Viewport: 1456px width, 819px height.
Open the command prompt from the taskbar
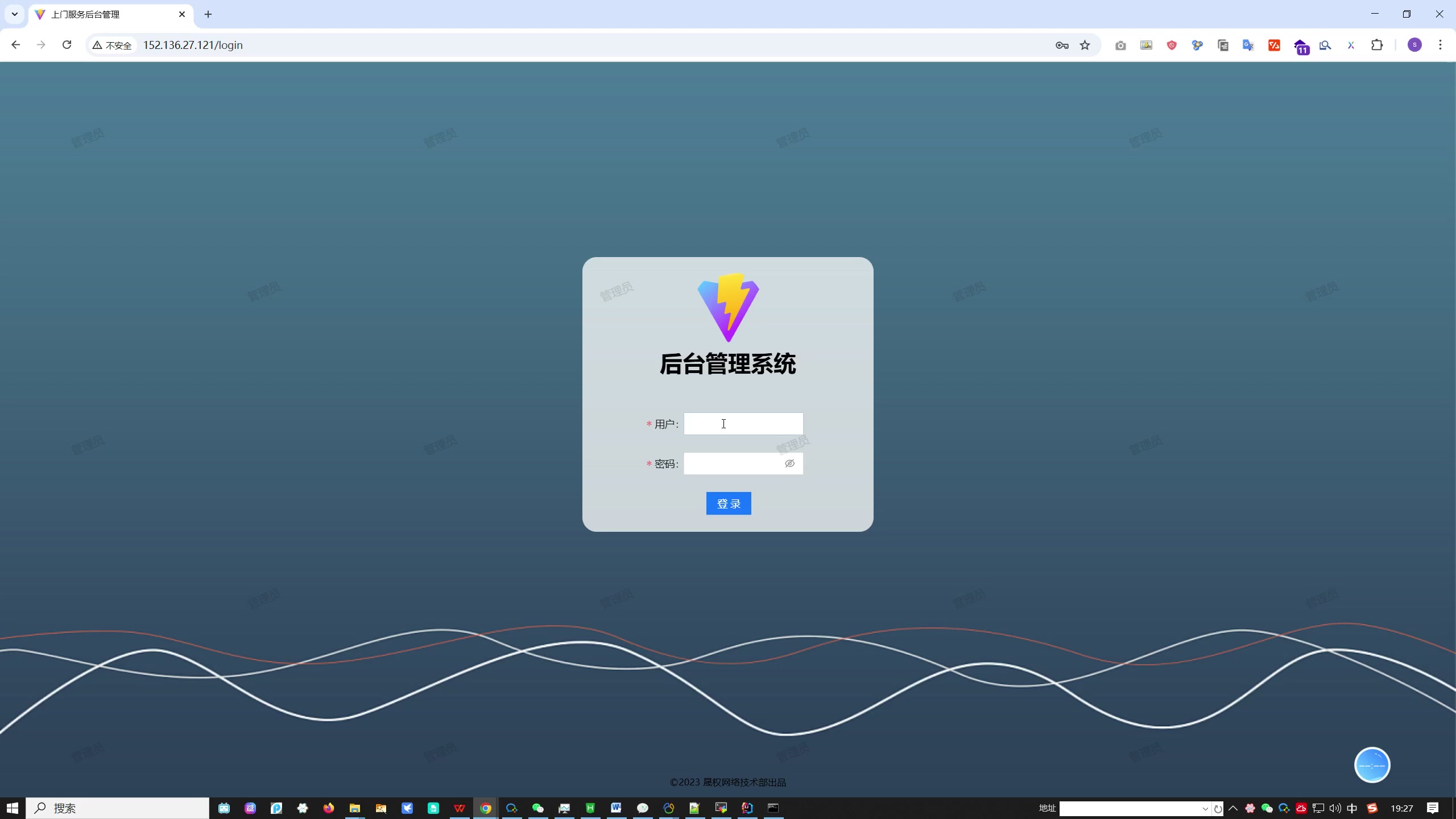(773, 808)
